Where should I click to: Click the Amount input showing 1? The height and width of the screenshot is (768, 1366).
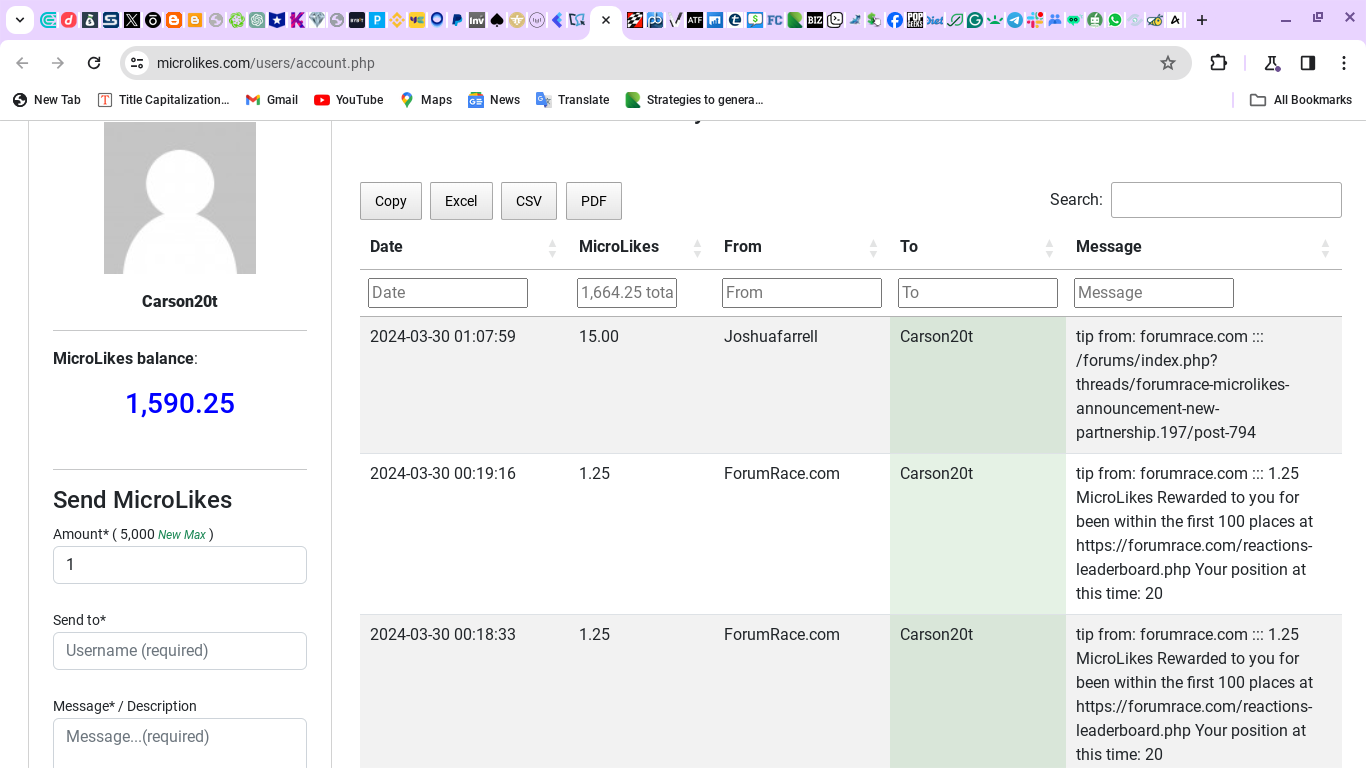point(180,565)
